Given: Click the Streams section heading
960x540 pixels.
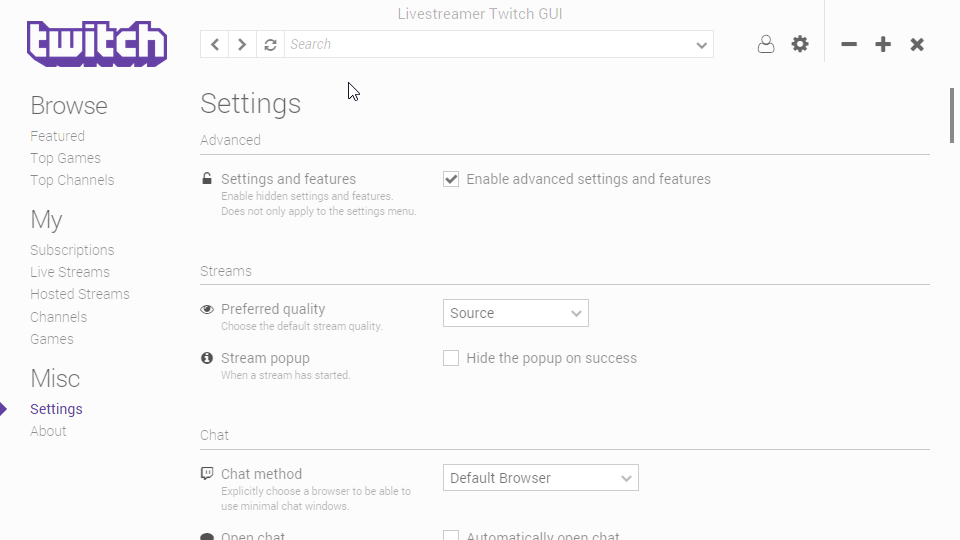Looking at the screenshot, I should pyautogui.click(x=226, y=271).
